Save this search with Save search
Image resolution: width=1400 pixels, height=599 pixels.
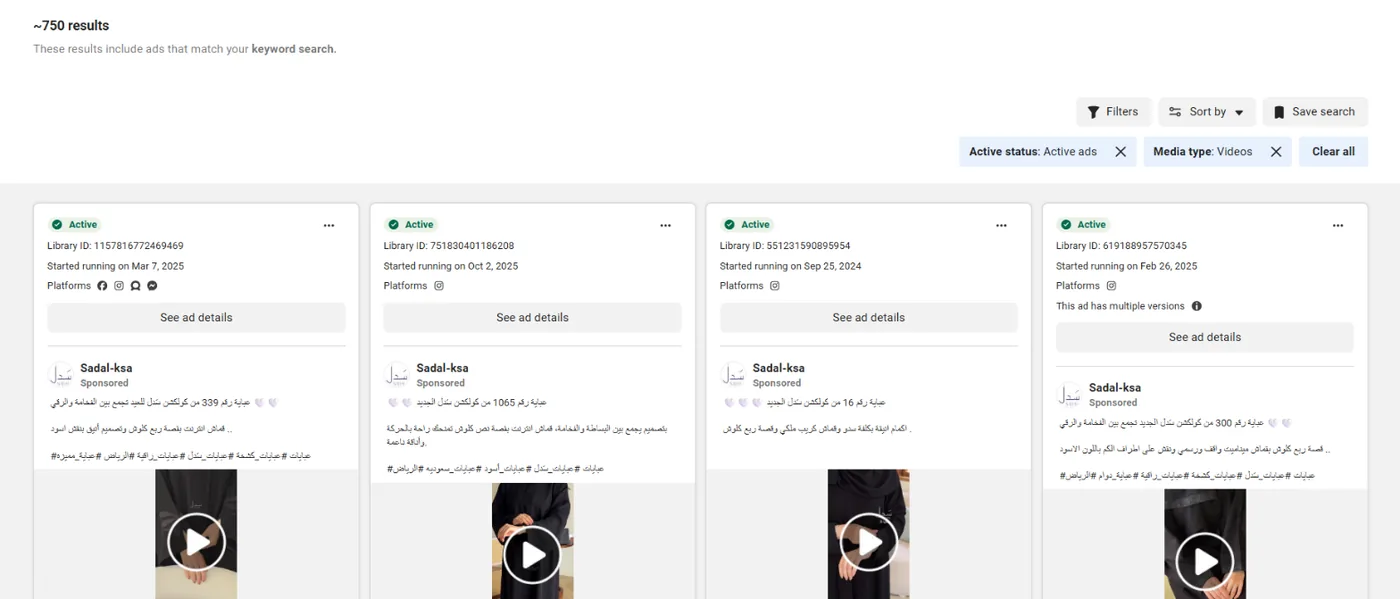click(1315, 112)
